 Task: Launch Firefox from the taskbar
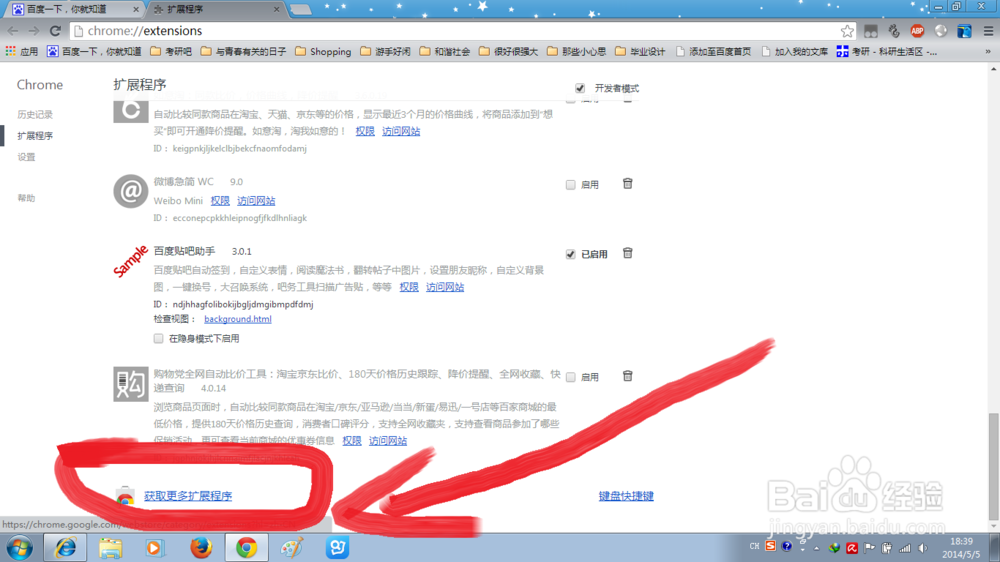201,548
